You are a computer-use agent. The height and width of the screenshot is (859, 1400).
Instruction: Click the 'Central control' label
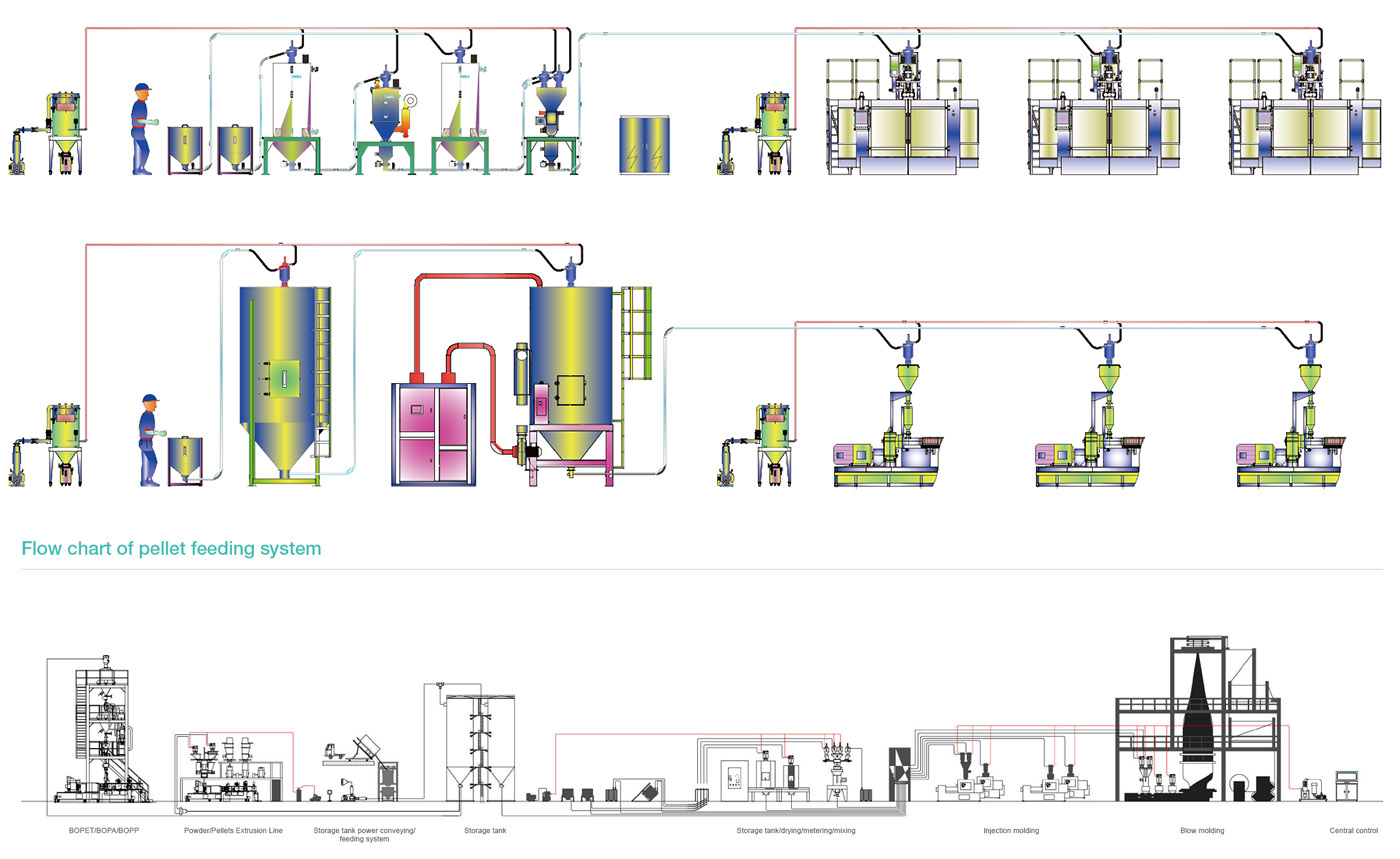click(1353, 831)
